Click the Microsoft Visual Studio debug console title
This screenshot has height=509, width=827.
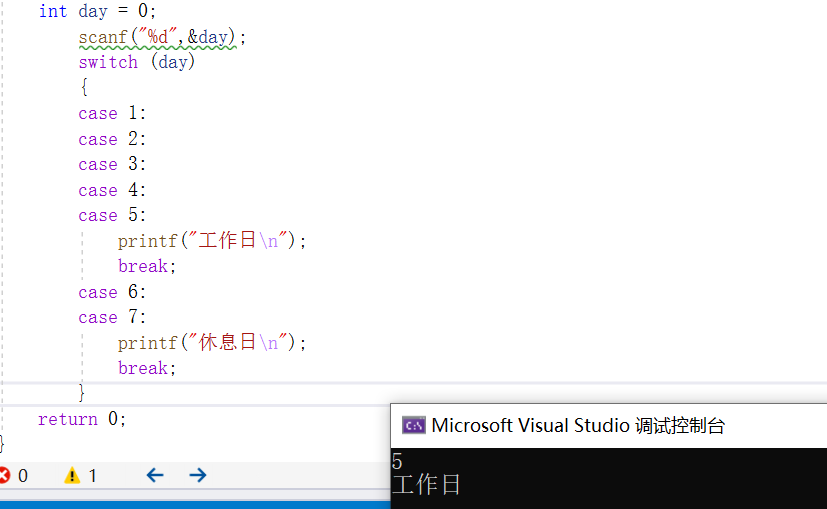pyautogui.click(x=578, y=425)
